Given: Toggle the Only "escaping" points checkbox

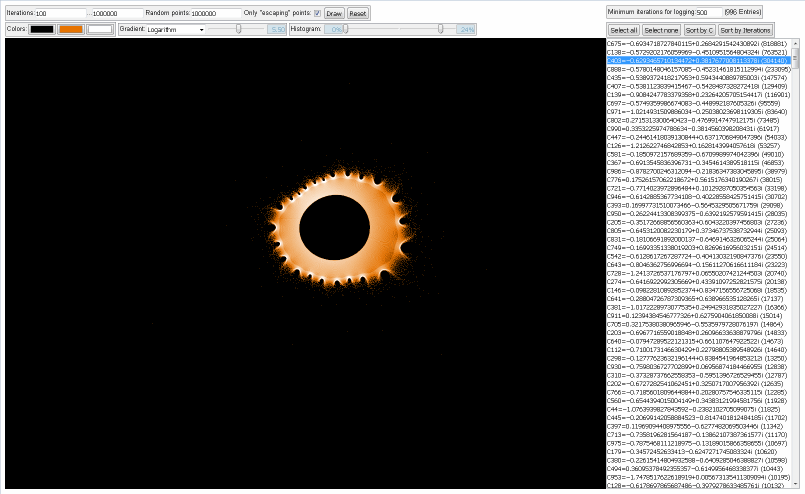Looking at the screenshot, I should click(317, 14).
